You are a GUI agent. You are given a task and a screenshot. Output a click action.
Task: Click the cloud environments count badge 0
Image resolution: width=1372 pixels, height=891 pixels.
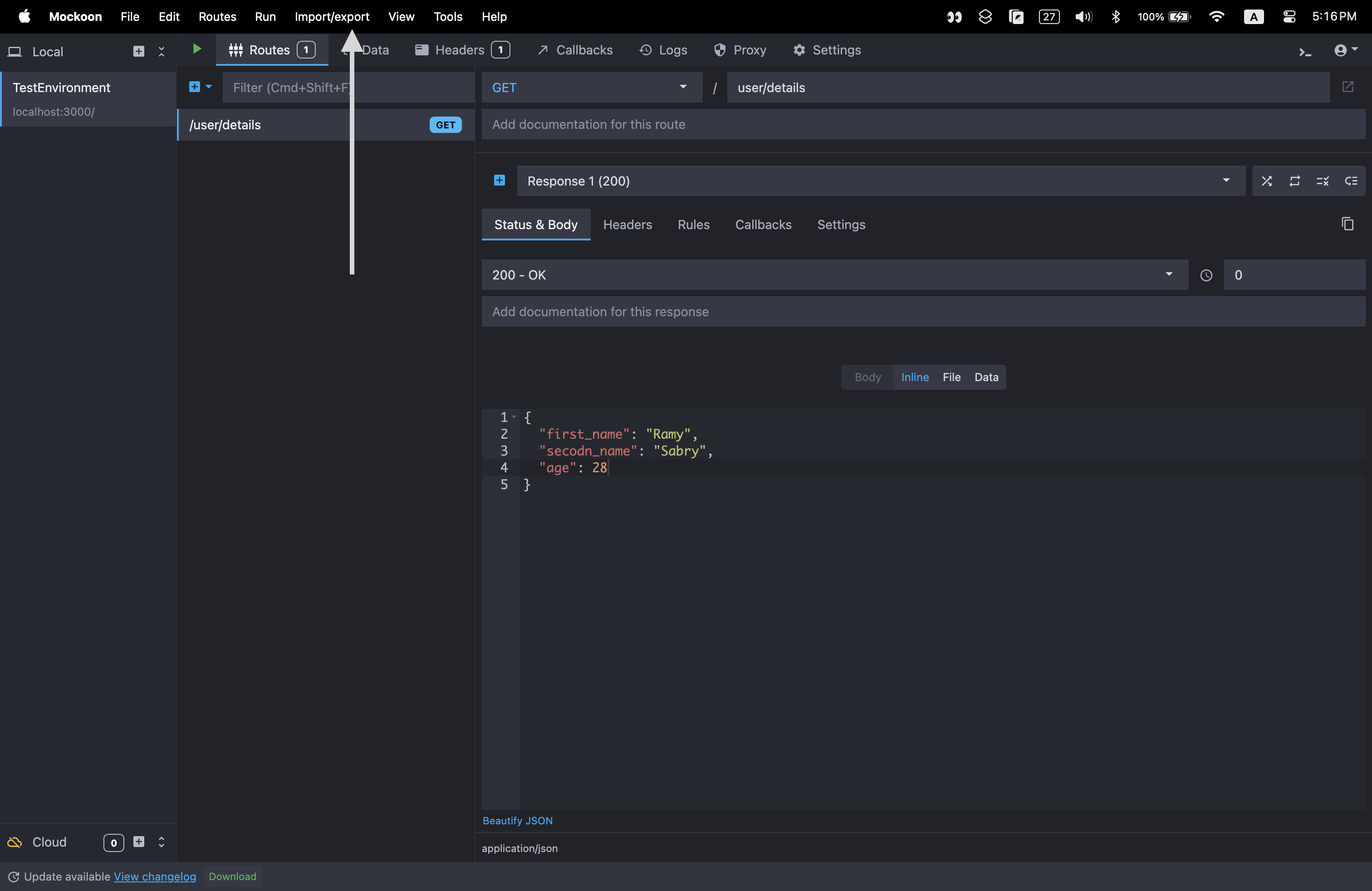[x=113, y=842]
